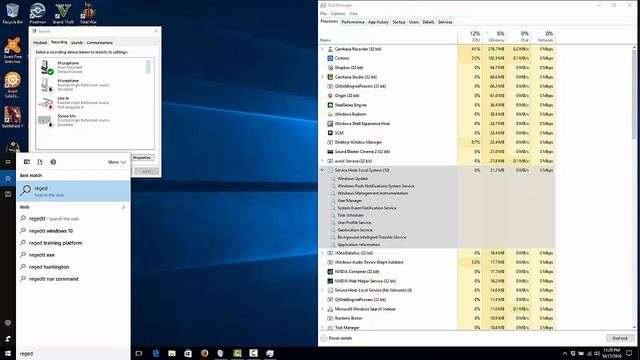Click the Sound Blaster Cinema 2 process icon

pyautogui.click(x=330, y=151)
